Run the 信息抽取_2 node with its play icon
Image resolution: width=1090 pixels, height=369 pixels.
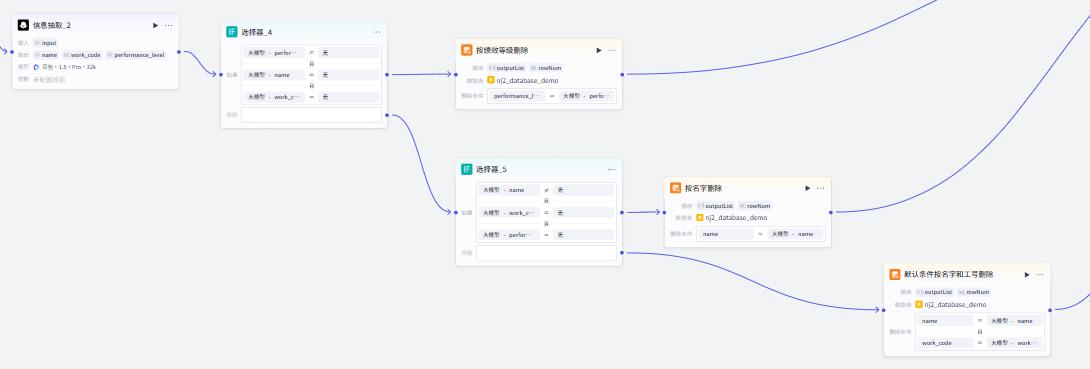click(156, 25)
